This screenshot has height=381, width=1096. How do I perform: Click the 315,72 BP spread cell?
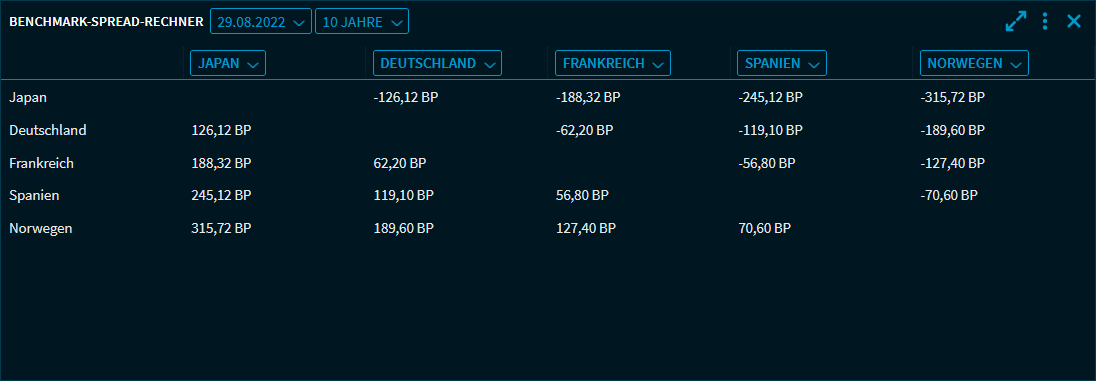point(221,228)
